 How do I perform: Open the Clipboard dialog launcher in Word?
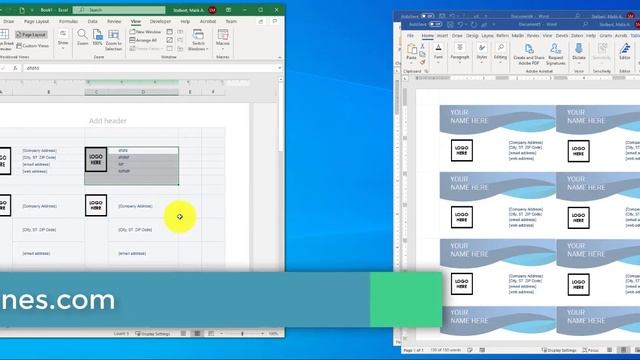coord(427,71)
